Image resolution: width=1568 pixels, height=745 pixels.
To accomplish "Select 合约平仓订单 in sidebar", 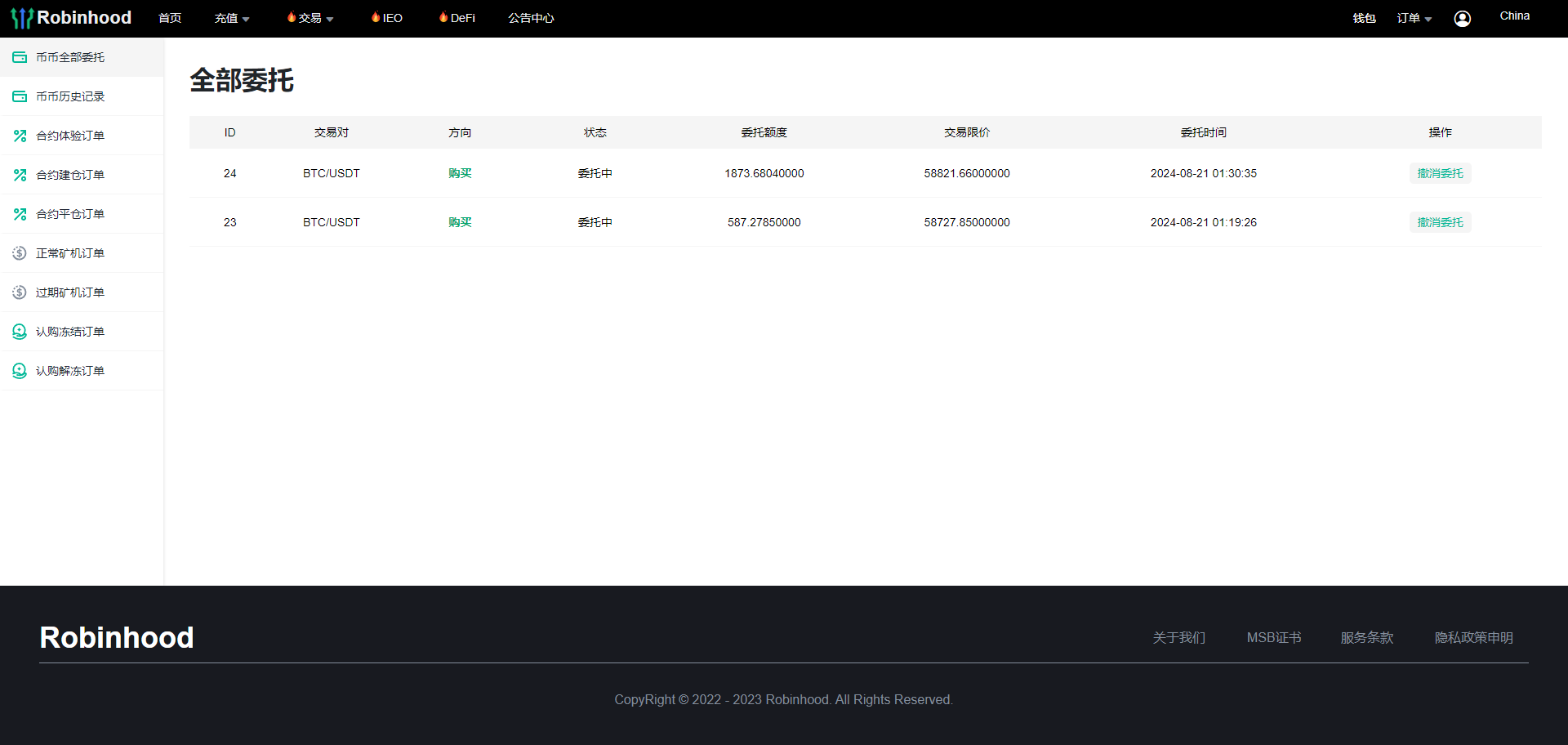I will coord(82,214).
